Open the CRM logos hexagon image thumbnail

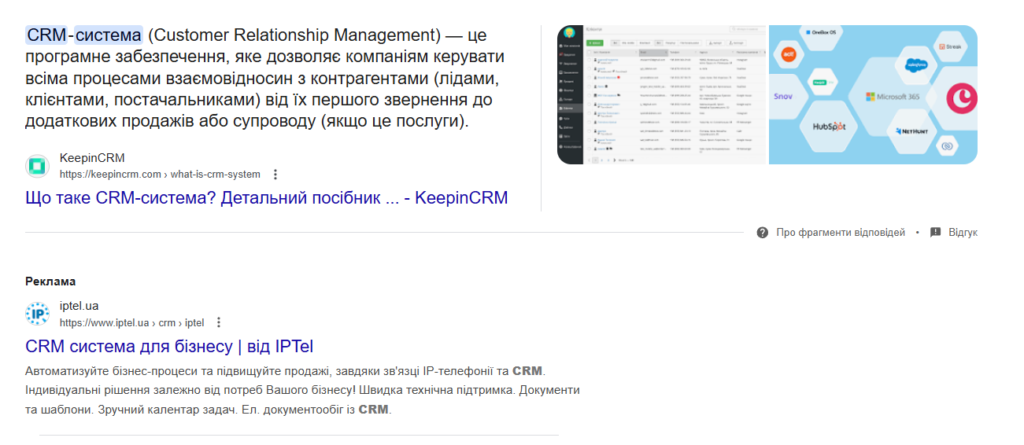click(873, 95)
